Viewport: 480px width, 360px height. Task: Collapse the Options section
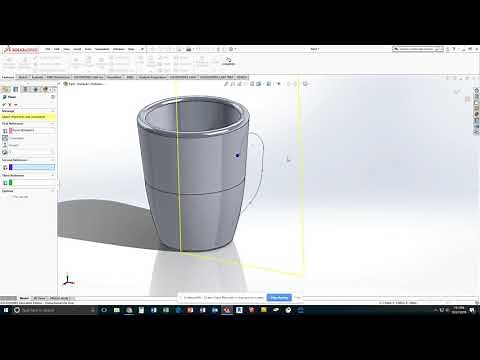coord(53,191)
